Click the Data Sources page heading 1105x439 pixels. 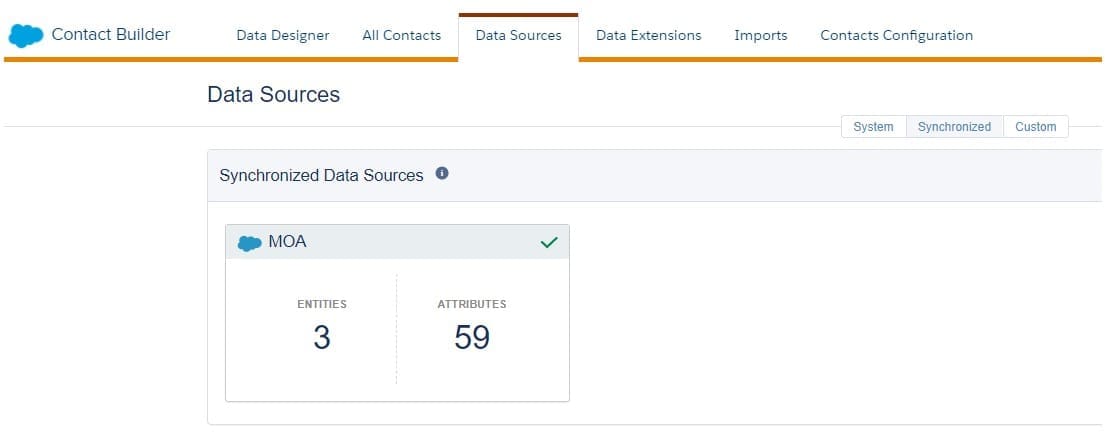[273, 95]
